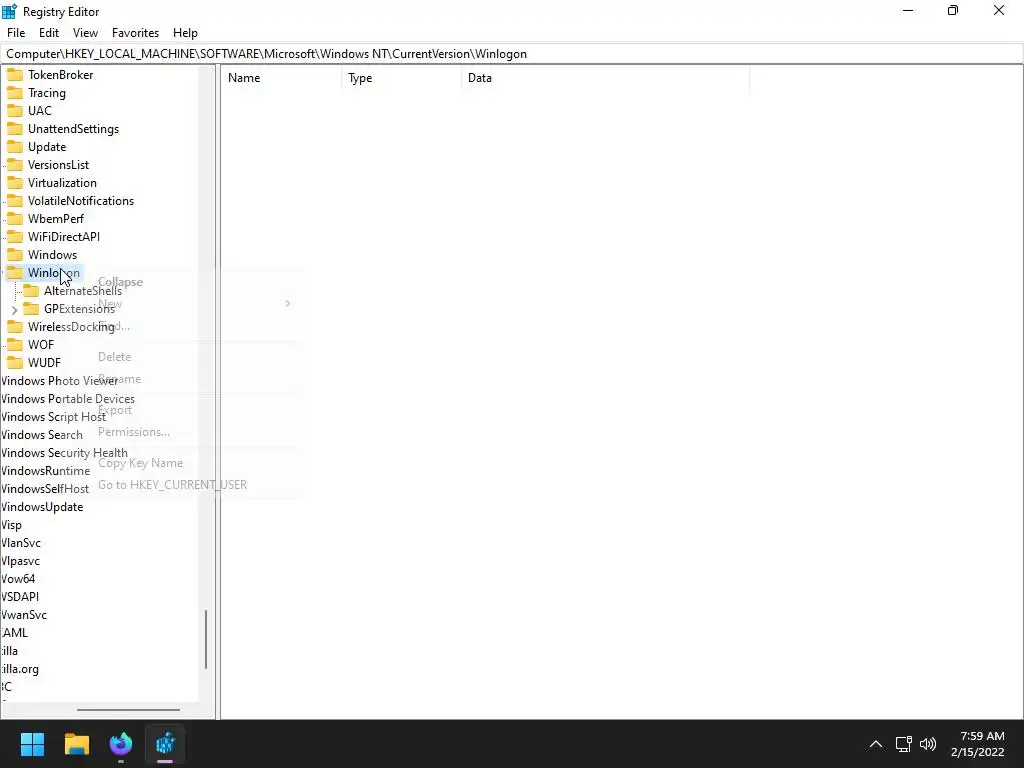Choose Collapse in the context menu
Viewport: 1024px width, 768px height.
[120, 282]
